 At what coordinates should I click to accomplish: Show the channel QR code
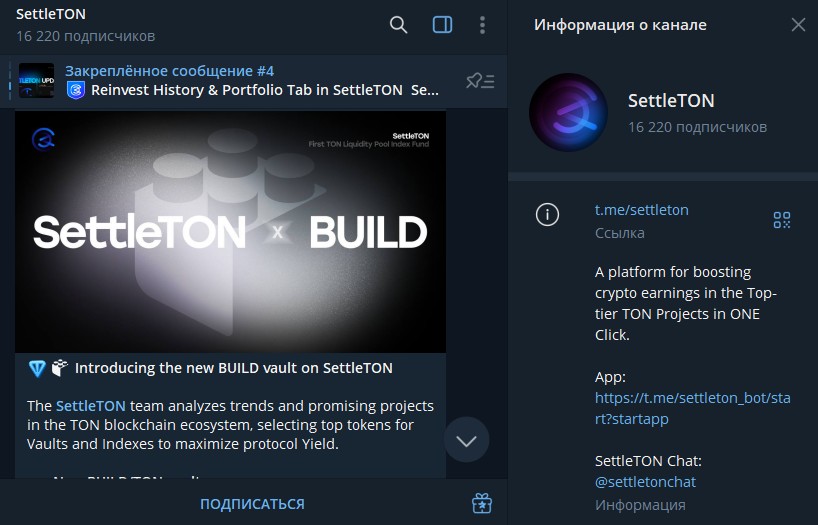tap(781, 220)
